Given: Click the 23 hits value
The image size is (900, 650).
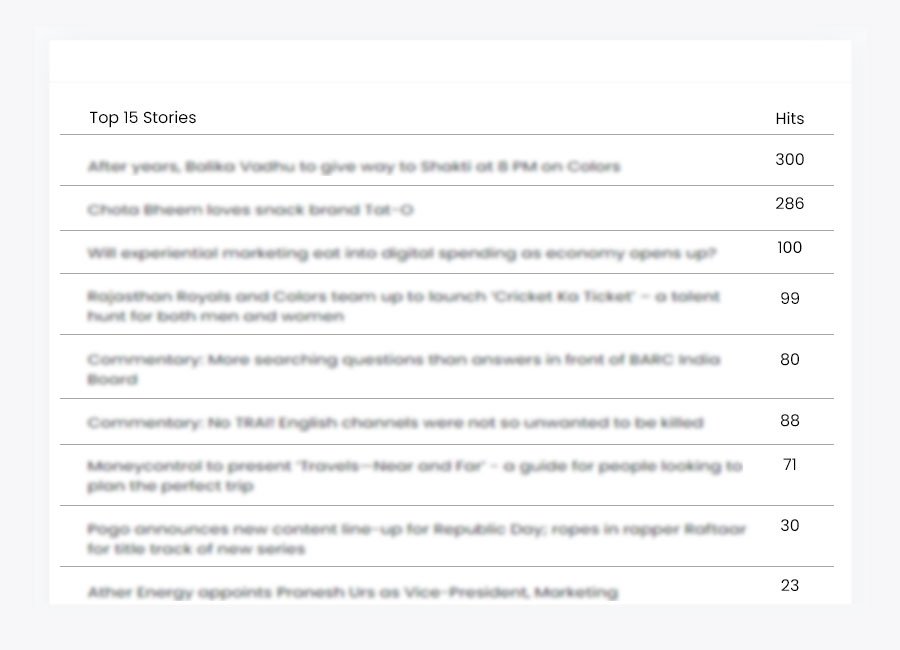Looking at the screenshot, I should [x=790, y=586].
